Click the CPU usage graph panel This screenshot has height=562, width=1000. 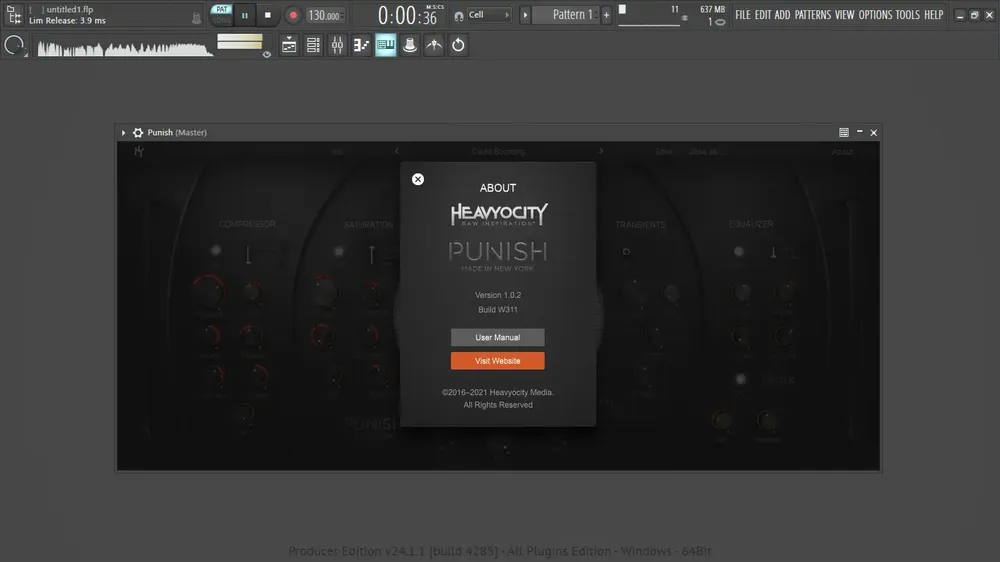click(x=649, y=16)
